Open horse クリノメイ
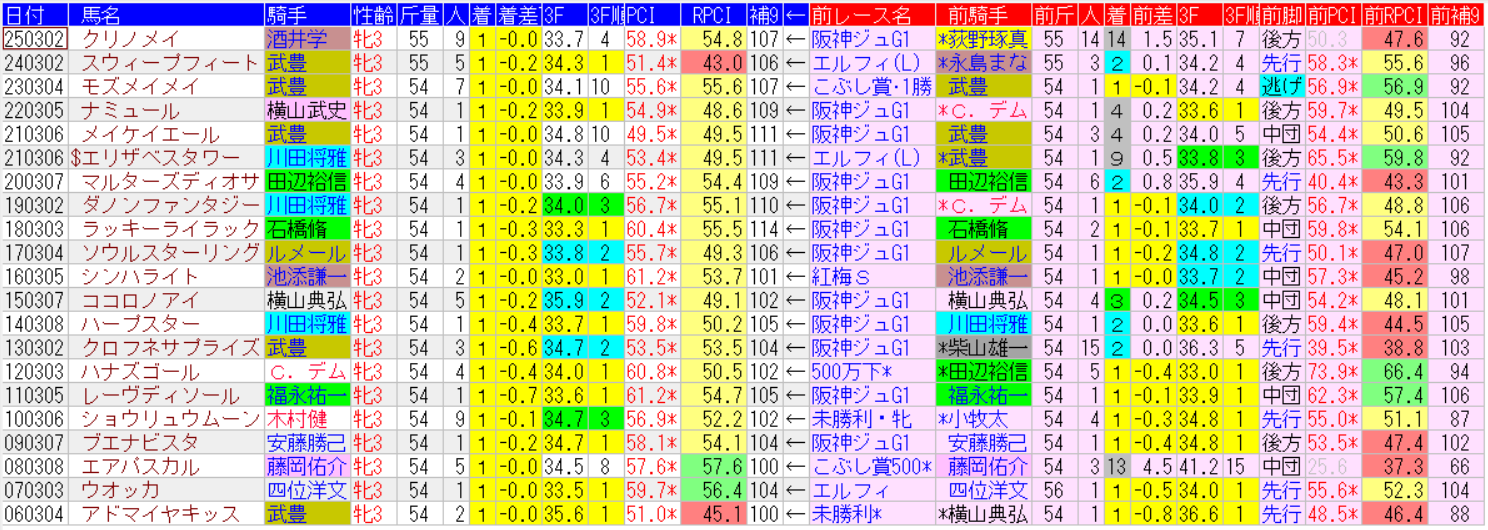 click(x=130, y=39)
